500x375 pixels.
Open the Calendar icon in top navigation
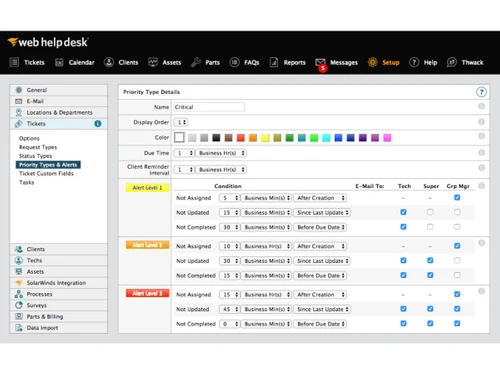coord(59,62)
